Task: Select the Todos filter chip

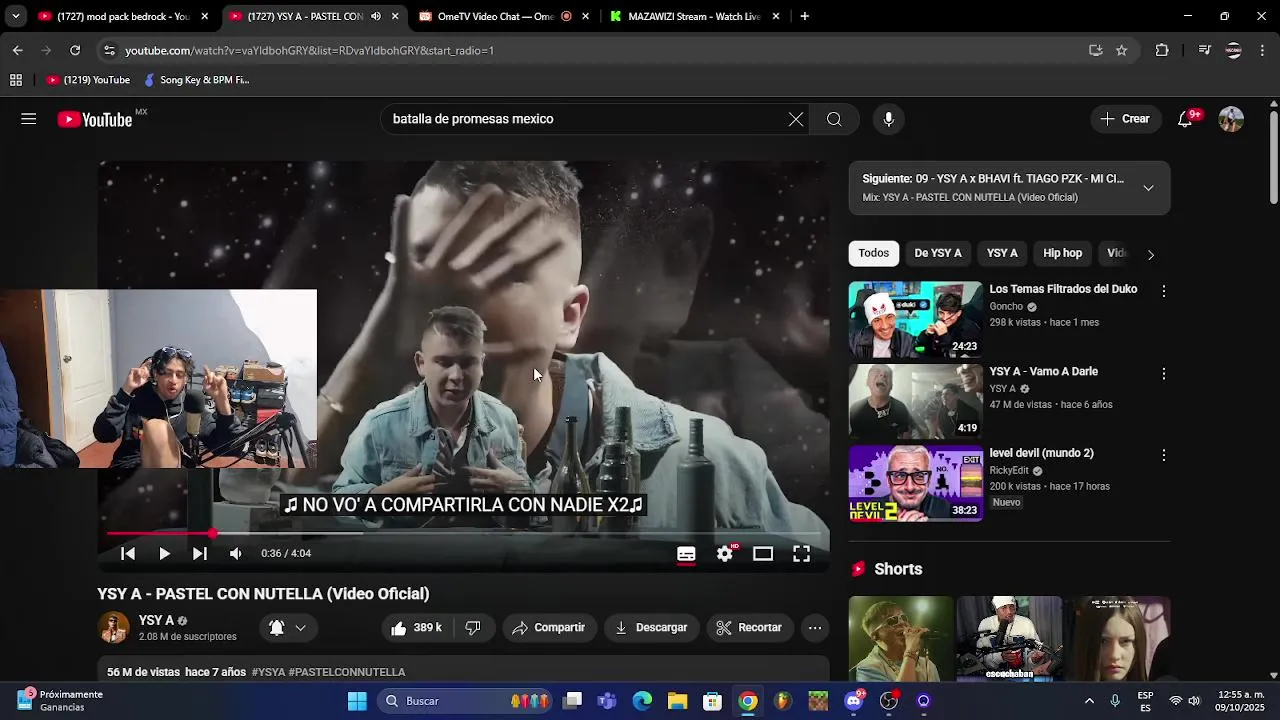Action: [x=873, y=253]
